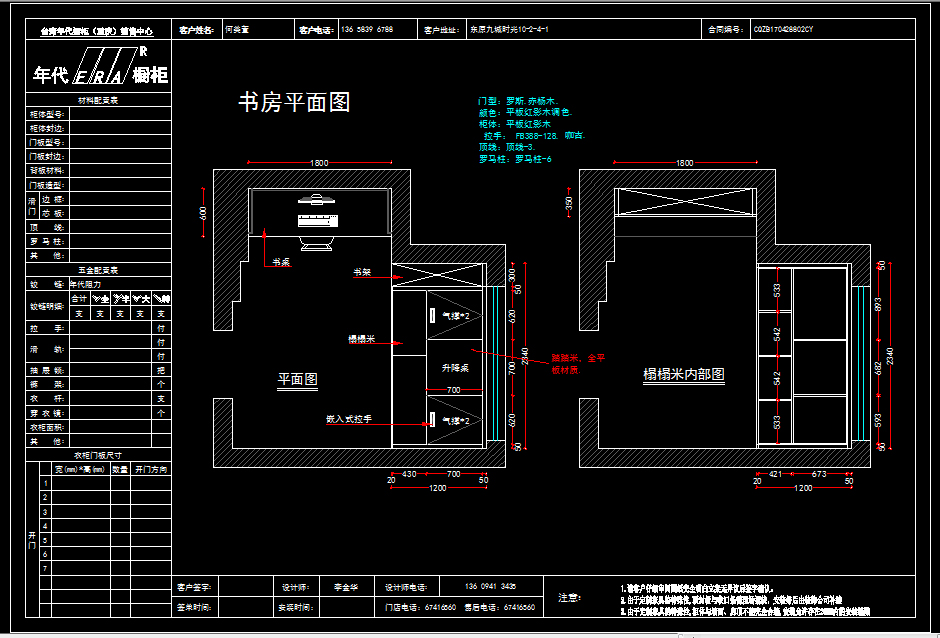The height and width of the screenshot is (638, 940).
Task: Click the customer phone number 136 5839 6788
Action: click(x=367, y=30)
